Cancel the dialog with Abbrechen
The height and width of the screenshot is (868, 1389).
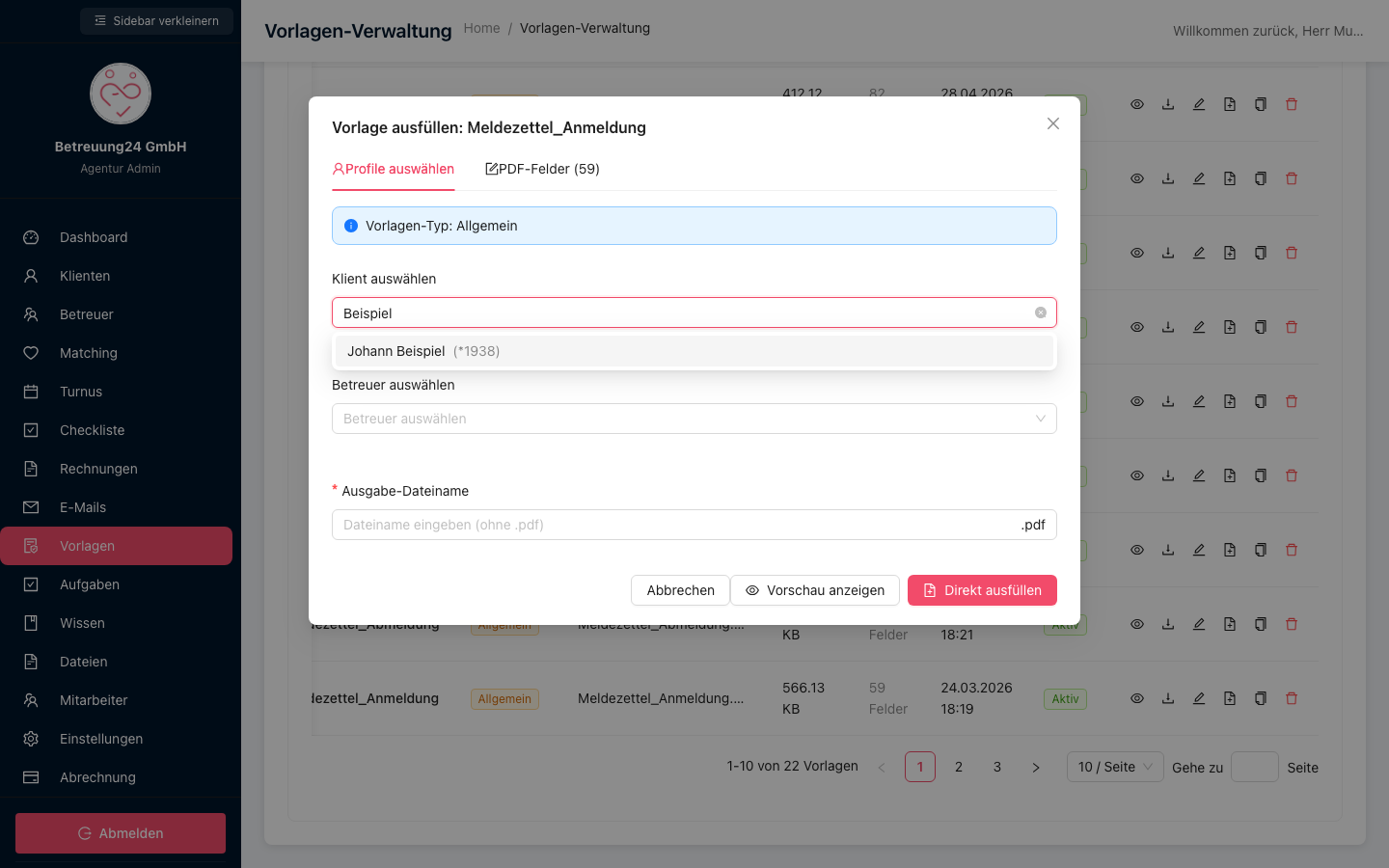tap(681, 590)
